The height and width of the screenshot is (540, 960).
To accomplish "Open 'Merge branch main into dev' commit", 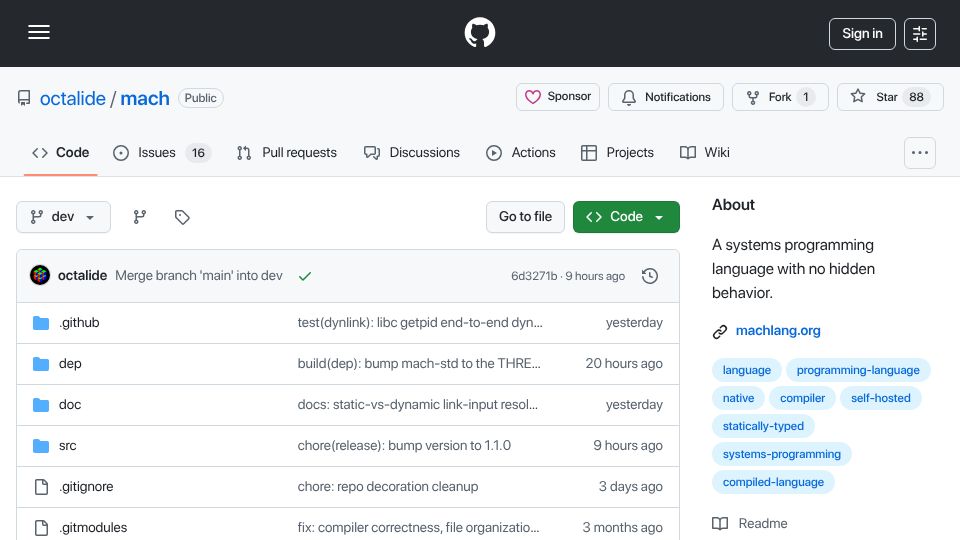I will (x=199, y=276).
